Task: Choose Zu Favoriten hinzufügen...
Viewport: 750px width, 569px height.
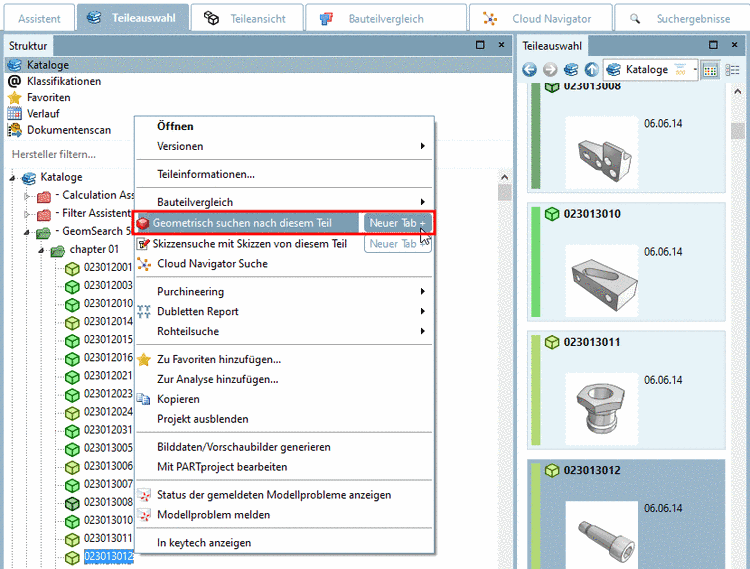Action: pyautogui.click(x=219, y=360)
